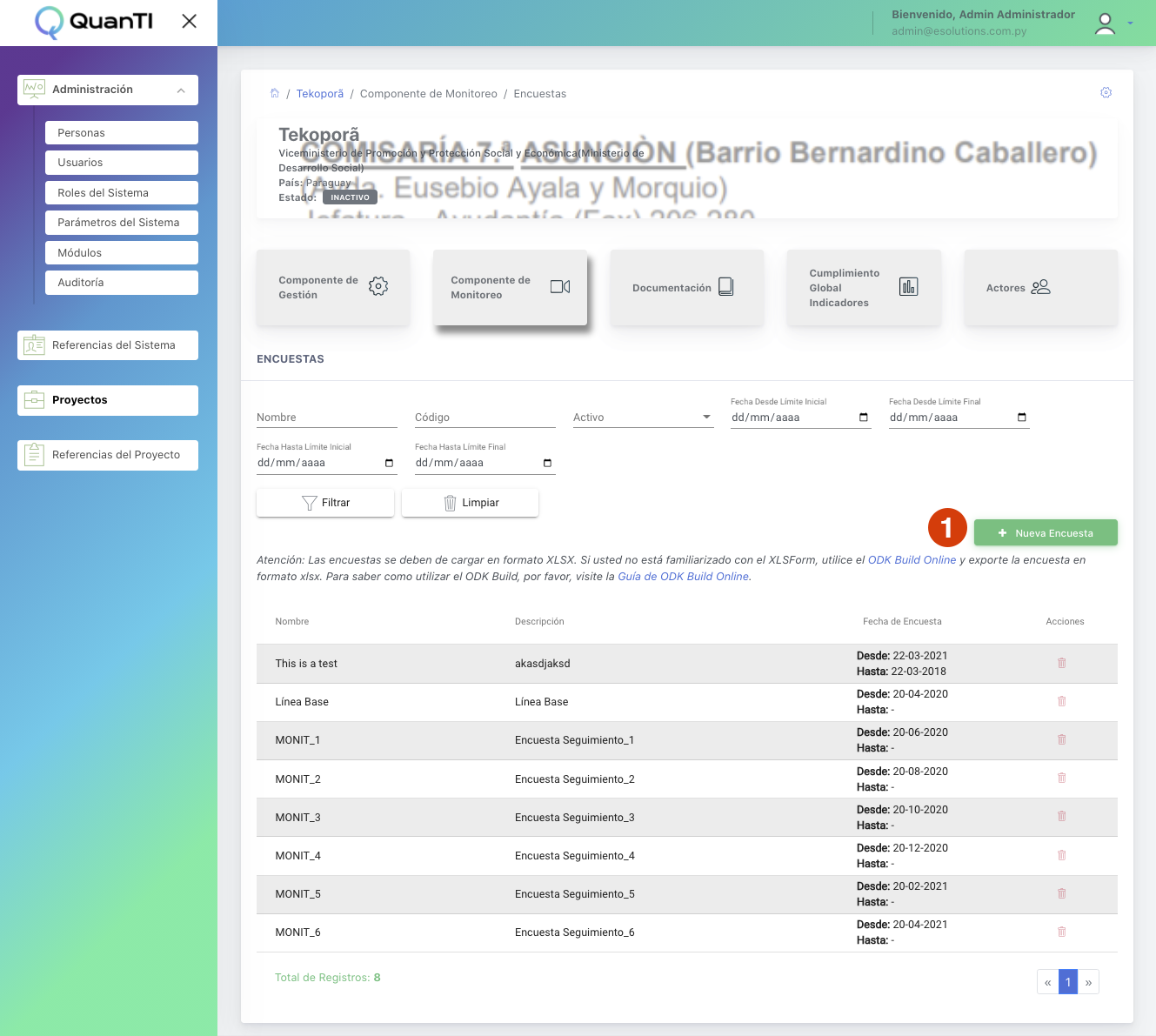Click the Limpiar button

pyautogui.click(x=471, y=503)
